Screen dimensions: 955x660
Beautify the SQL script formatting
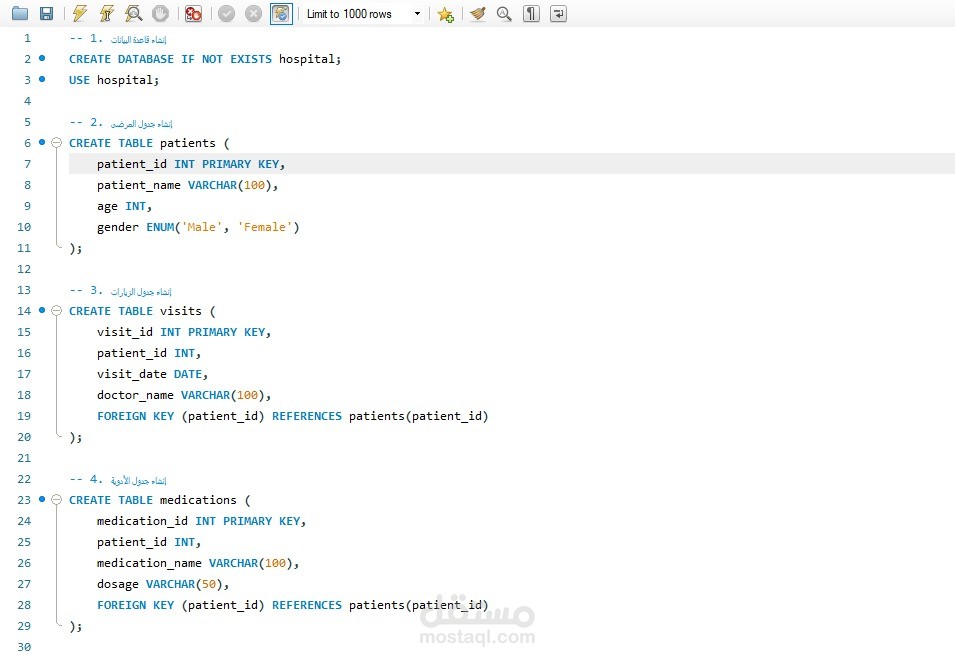pos(477,14)
